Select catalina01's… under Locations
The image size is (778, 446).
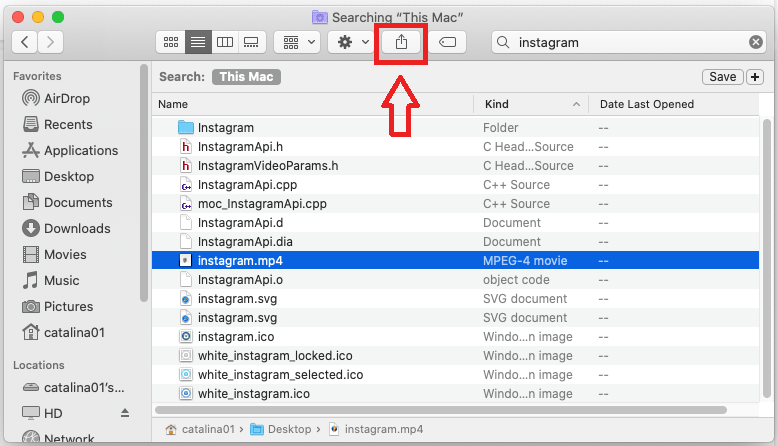pos(73,387)
